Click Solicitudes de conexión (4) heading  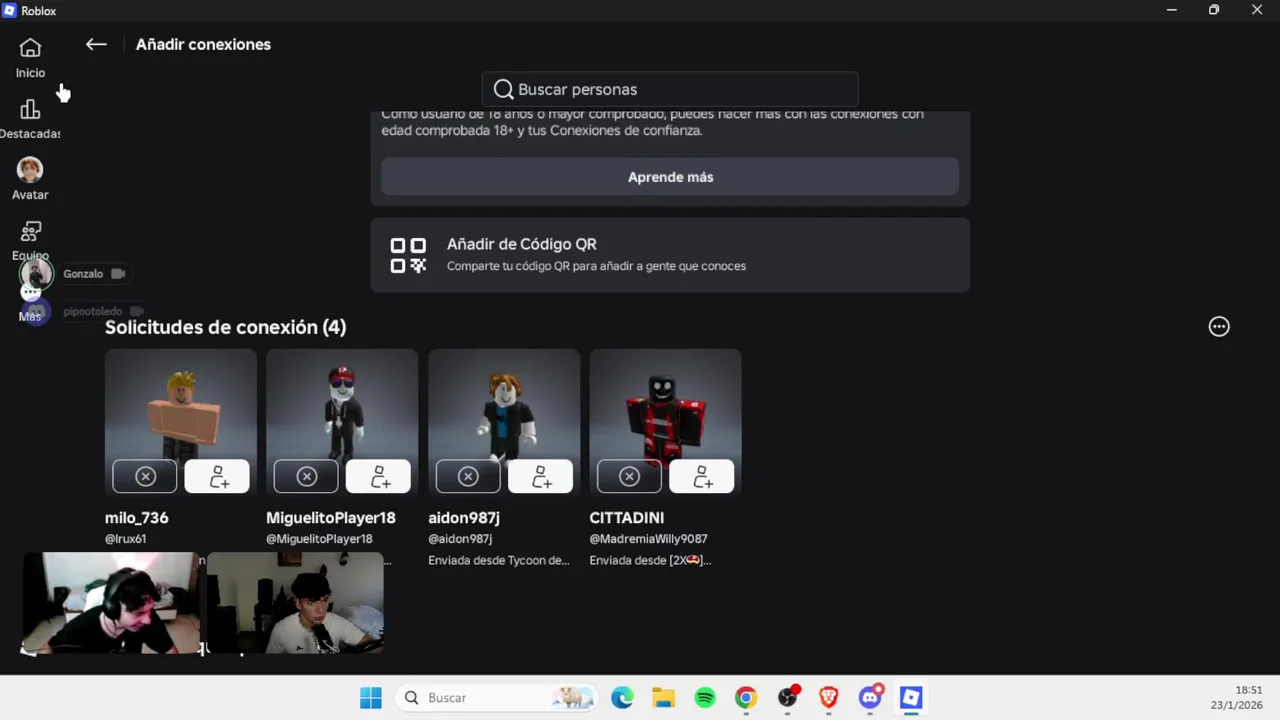(x=226, y=327)
